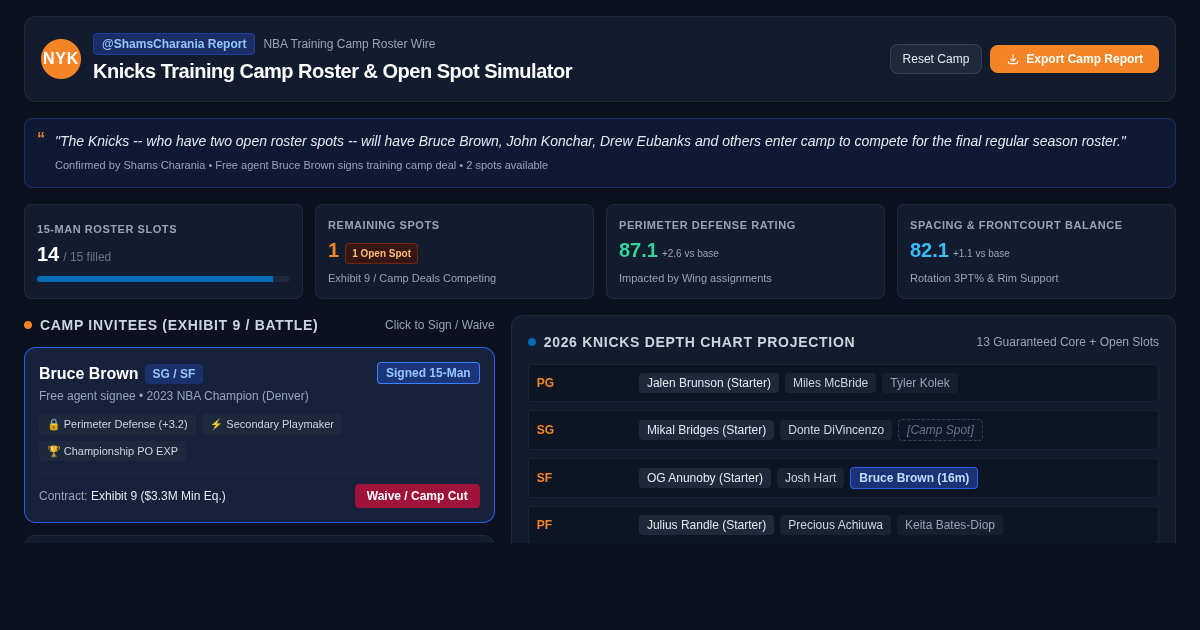The image size is (1200, 630).
Task: Click the 1 Open Spot badge
Action: click(x=381, y=253)
